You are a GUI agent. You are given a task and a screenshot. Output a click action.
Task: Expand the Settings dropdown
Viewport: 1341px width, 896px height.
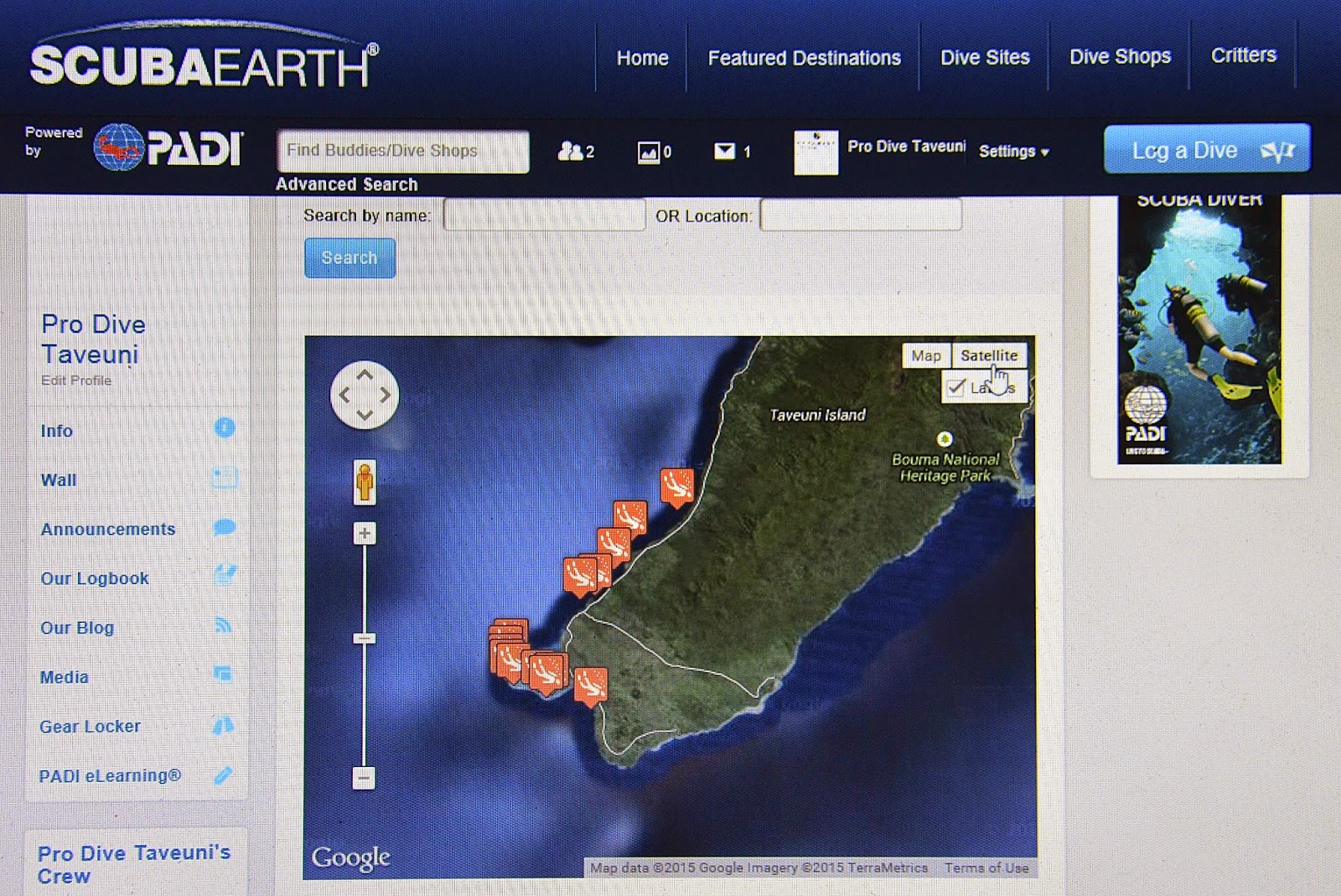(1014, 152)
